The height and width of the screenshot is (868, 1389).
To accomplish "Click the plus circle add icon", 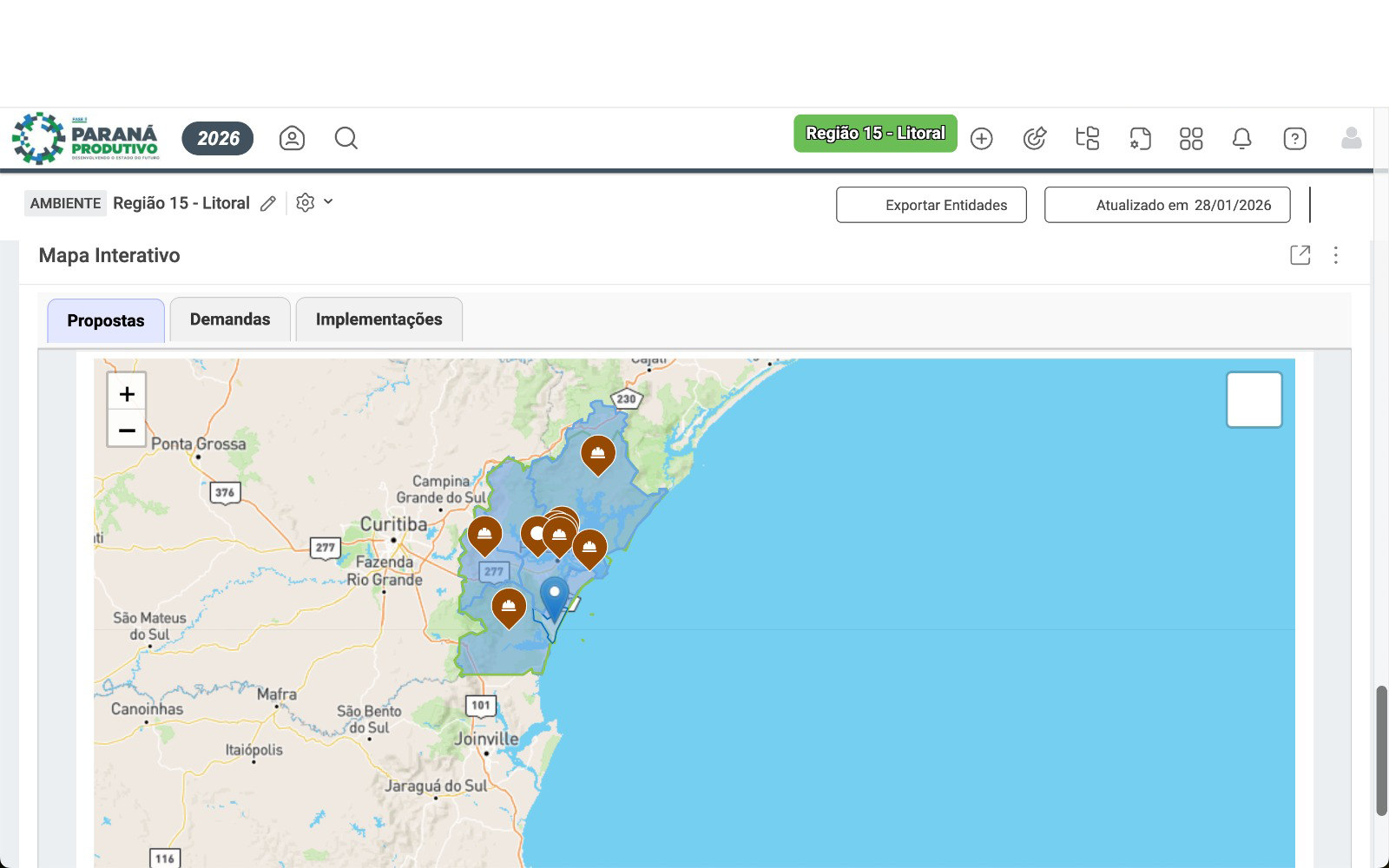I will coord(981,139).
